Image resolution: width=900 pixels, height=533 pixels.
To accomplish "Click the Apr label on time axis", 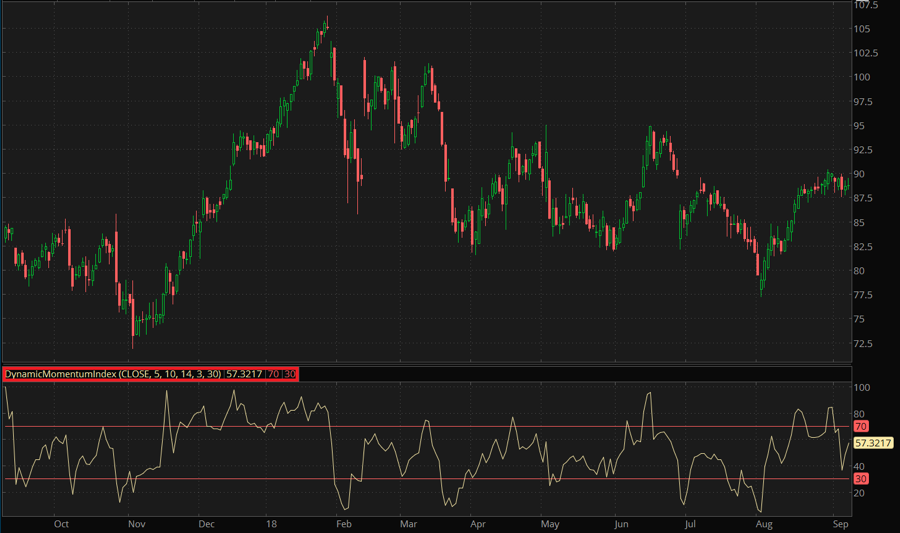I will (478, 523).
